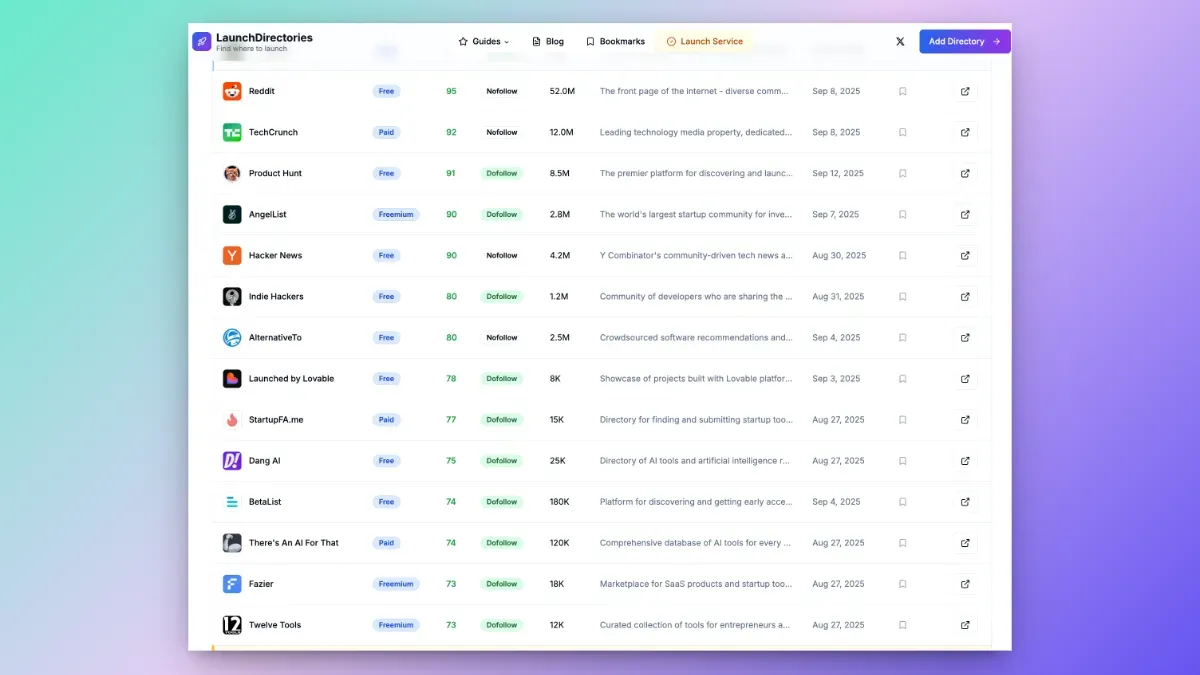Bookmark the TechCrunch directory
The height and width of the screenshot is (675, 1200).
(903, 132)
